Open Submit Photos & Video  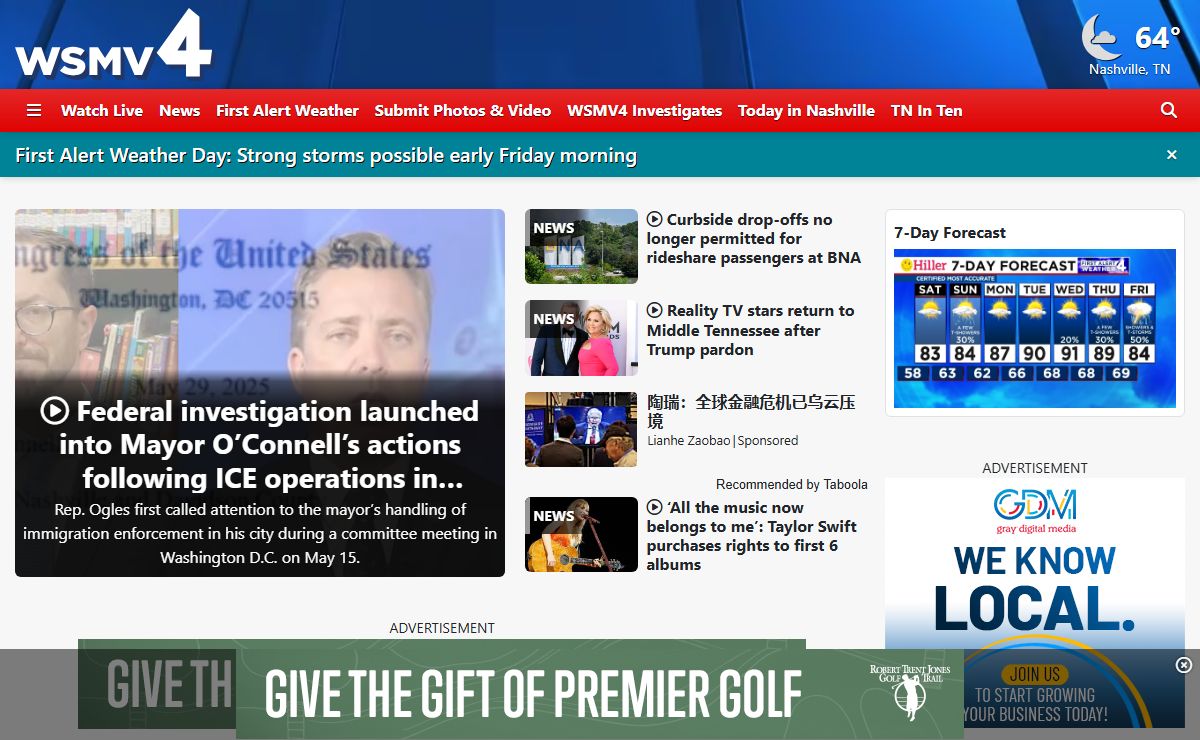tap(463, 111)
